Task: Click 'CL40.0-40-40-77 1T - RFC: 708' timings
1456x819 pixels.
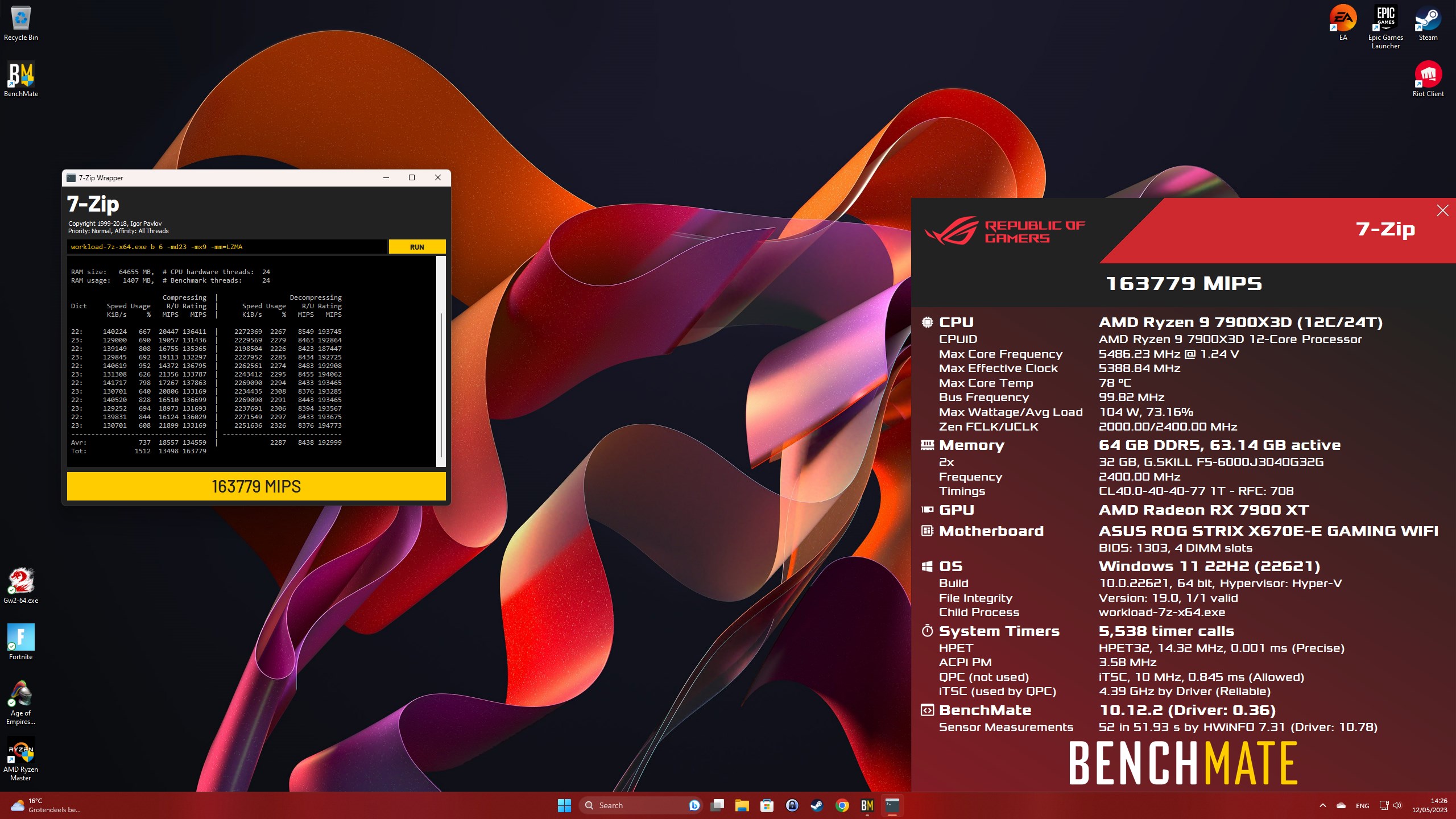Action: (x=1196, y=490)
